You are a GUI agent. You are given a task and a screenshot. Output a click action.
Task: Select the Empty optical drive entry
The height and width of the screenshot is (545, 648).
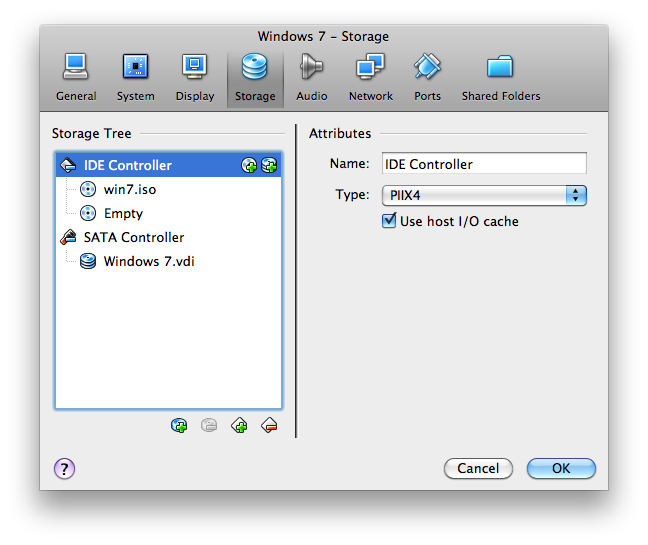click(x=169, y=213)
